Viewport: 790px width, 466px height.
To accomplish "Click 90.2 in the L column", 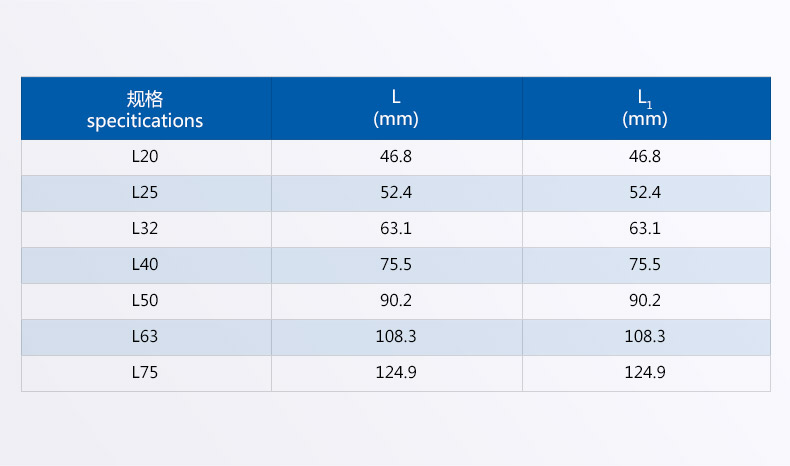I will coord(396,301).
